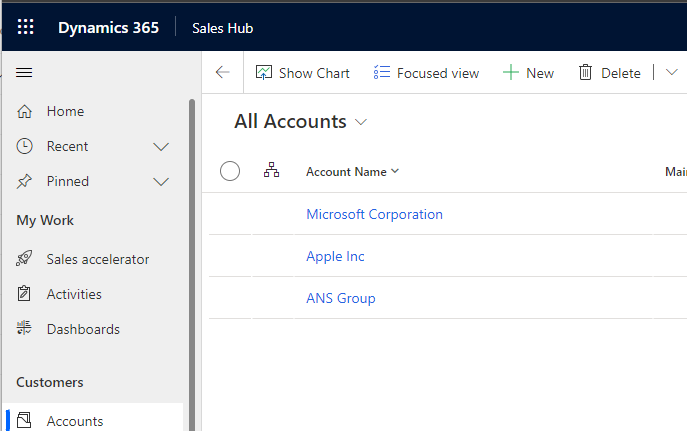Expand the Recent section chevron

pyautogui.click(x=161, y=147)
